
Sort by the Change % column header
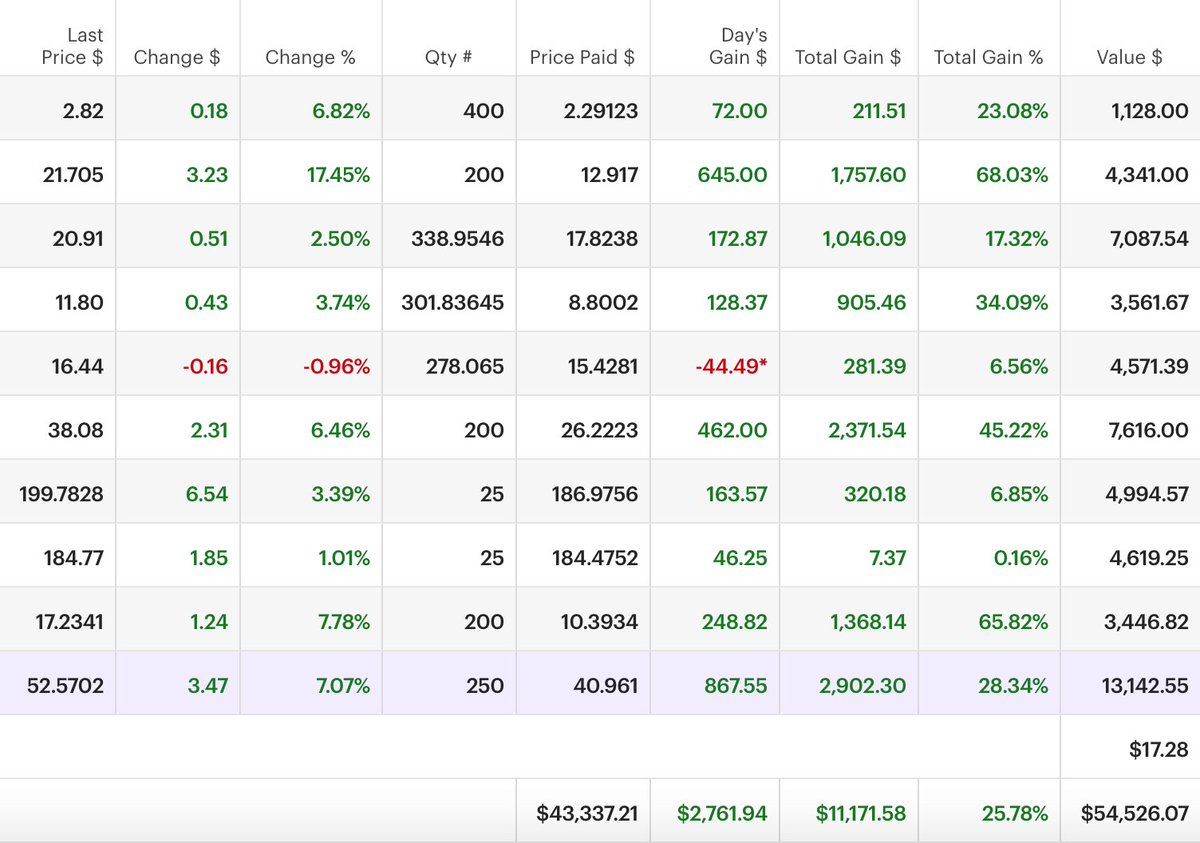(x=310, y=57)
